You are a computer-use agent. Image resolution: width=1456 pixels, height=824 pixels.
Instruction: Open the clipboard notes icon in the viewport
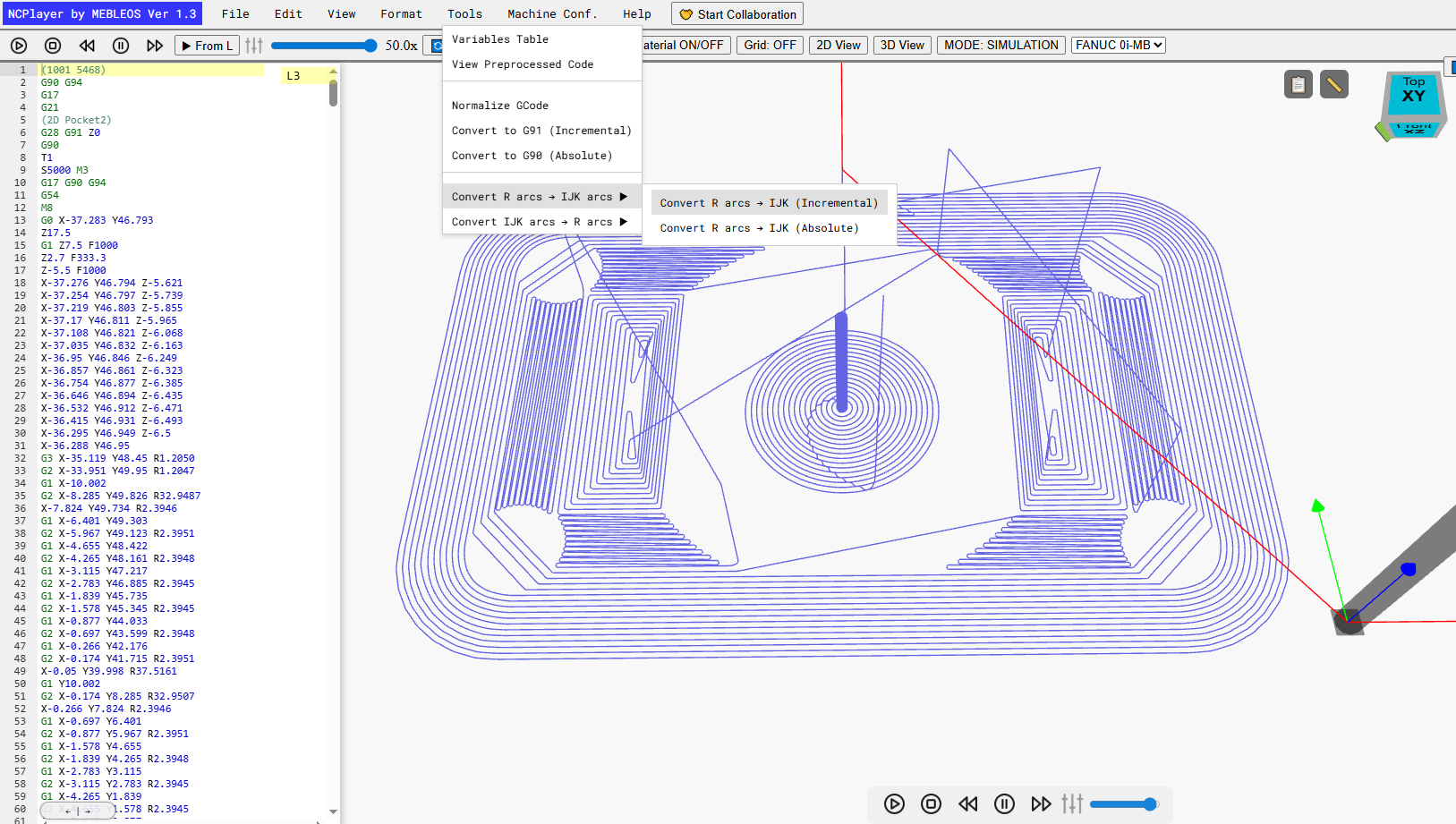(x=1298, y=85)
